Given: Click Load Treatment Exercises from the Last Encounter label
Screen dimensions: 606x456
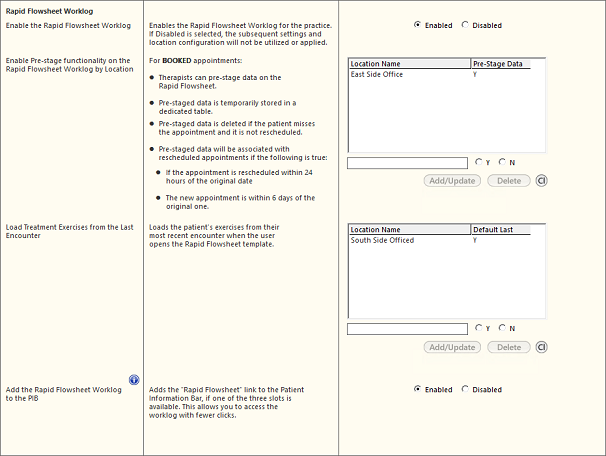Looking at the screenshot, I should pos(70,231).
